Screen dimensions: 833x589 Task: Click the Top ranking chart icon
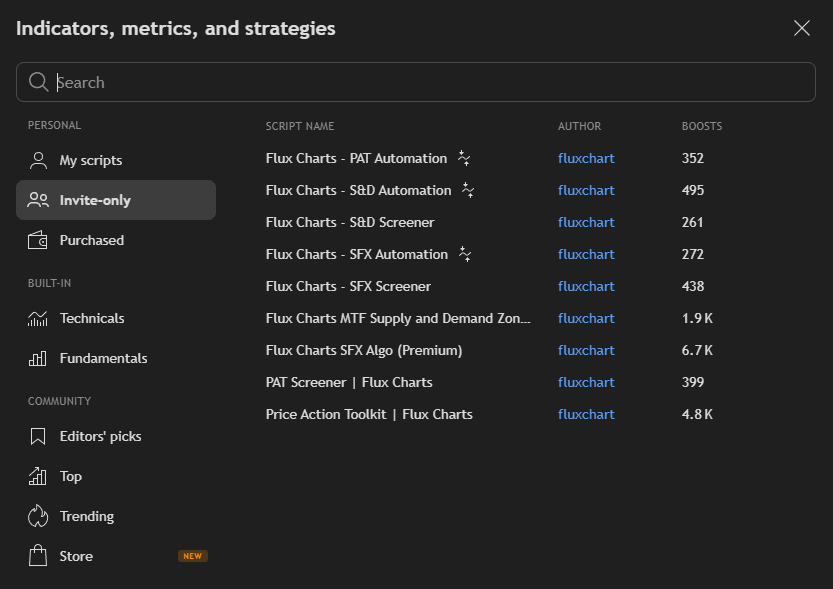click(x=38, y=476)
